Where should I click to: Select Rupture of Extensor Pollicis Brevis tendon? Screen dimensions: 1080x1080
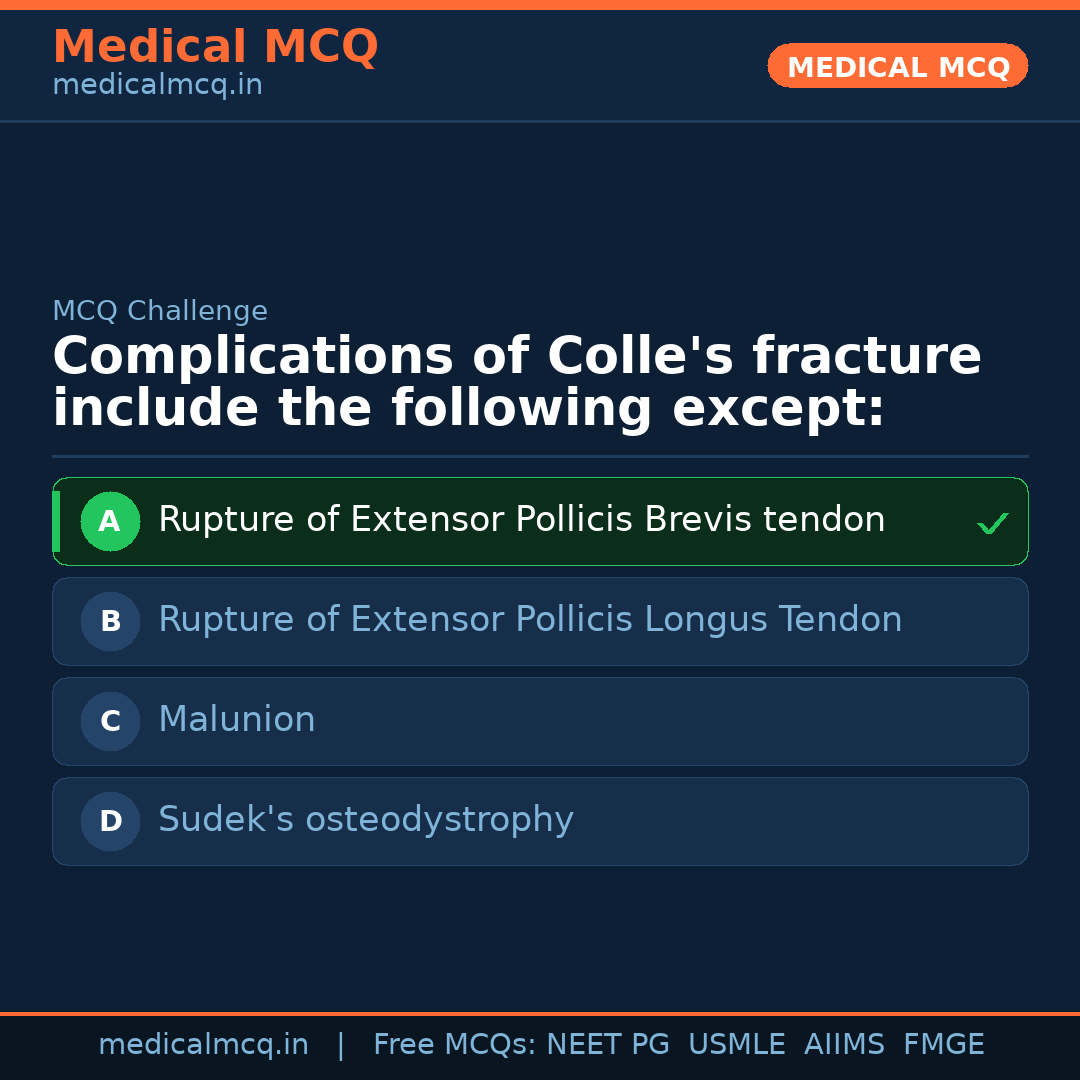click(x=521, y=520)
